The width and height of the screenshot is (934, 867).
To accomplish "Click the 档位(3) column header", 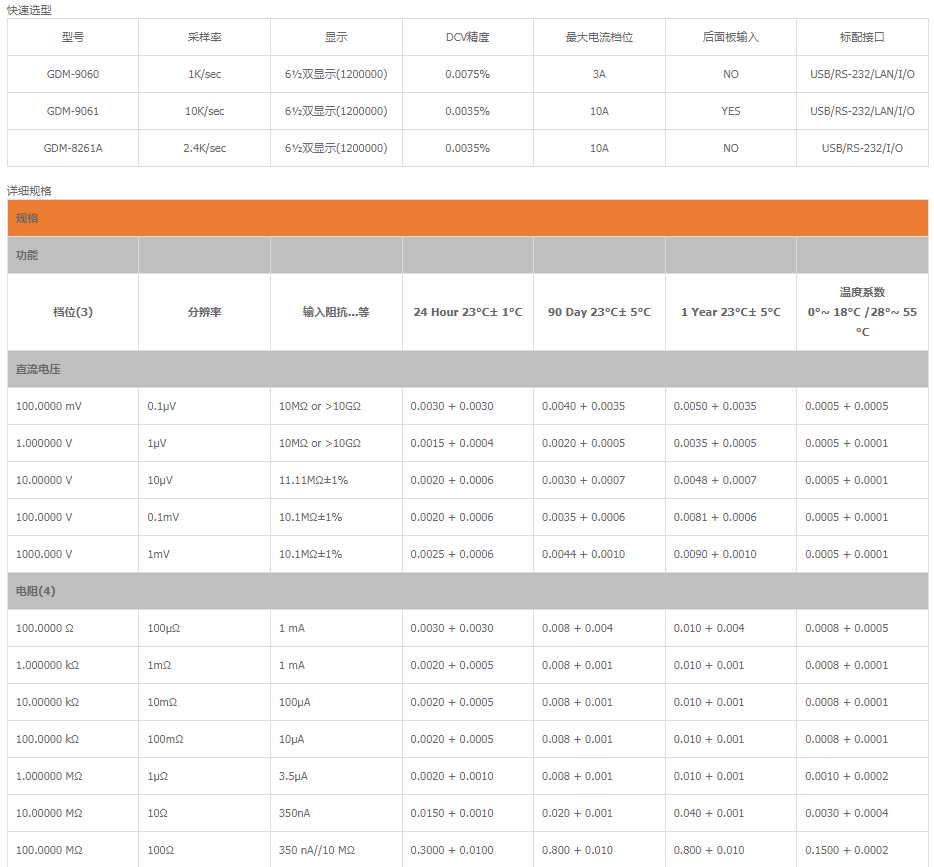I will coord(73,312).
